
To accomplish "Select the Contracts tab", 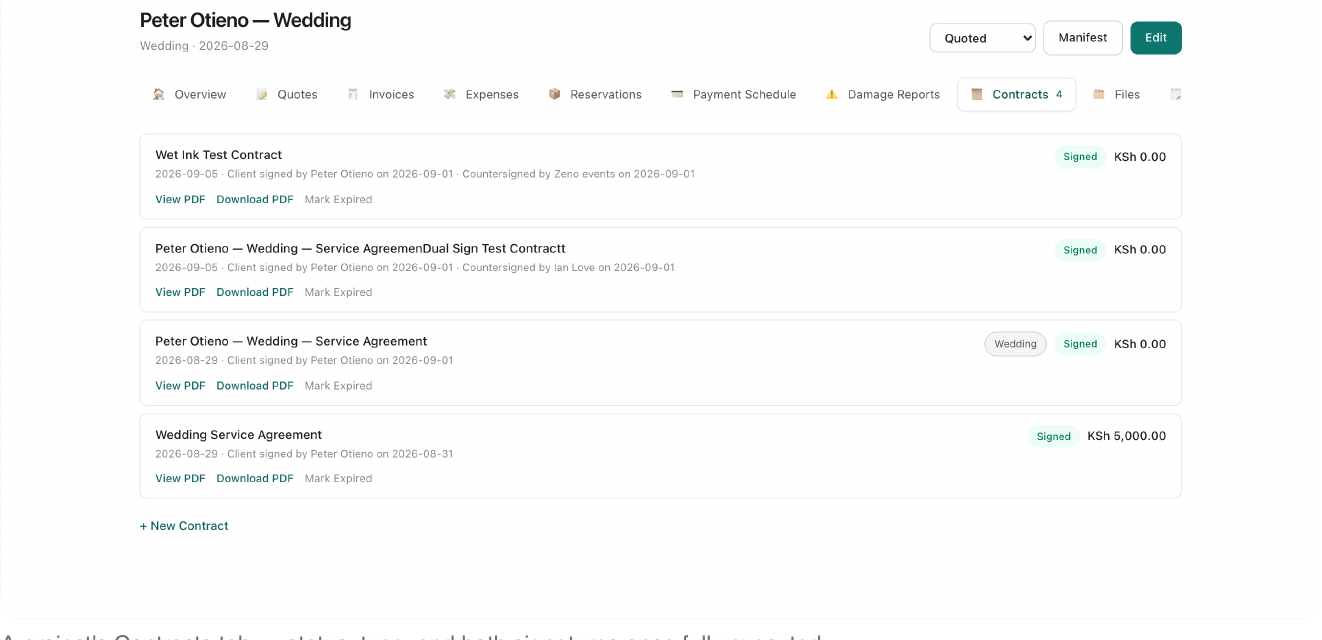I will coord(1016,94).
